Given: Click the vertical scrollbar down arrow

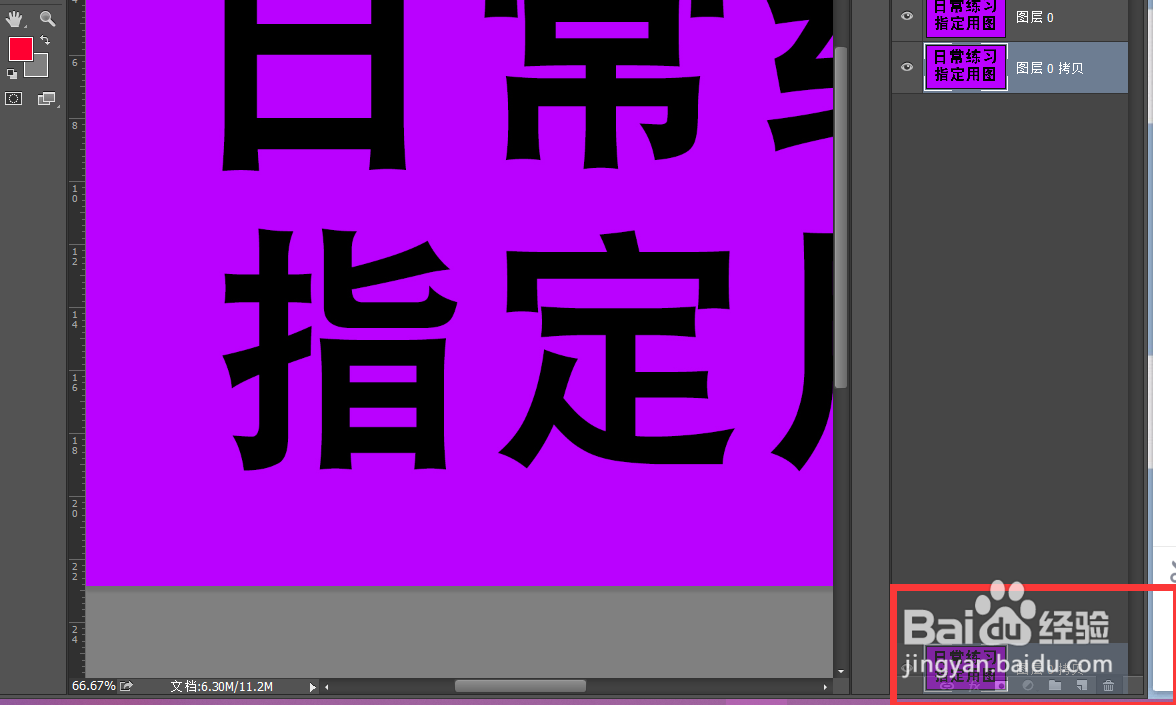Looking at the screenshot, I should 841,671.
